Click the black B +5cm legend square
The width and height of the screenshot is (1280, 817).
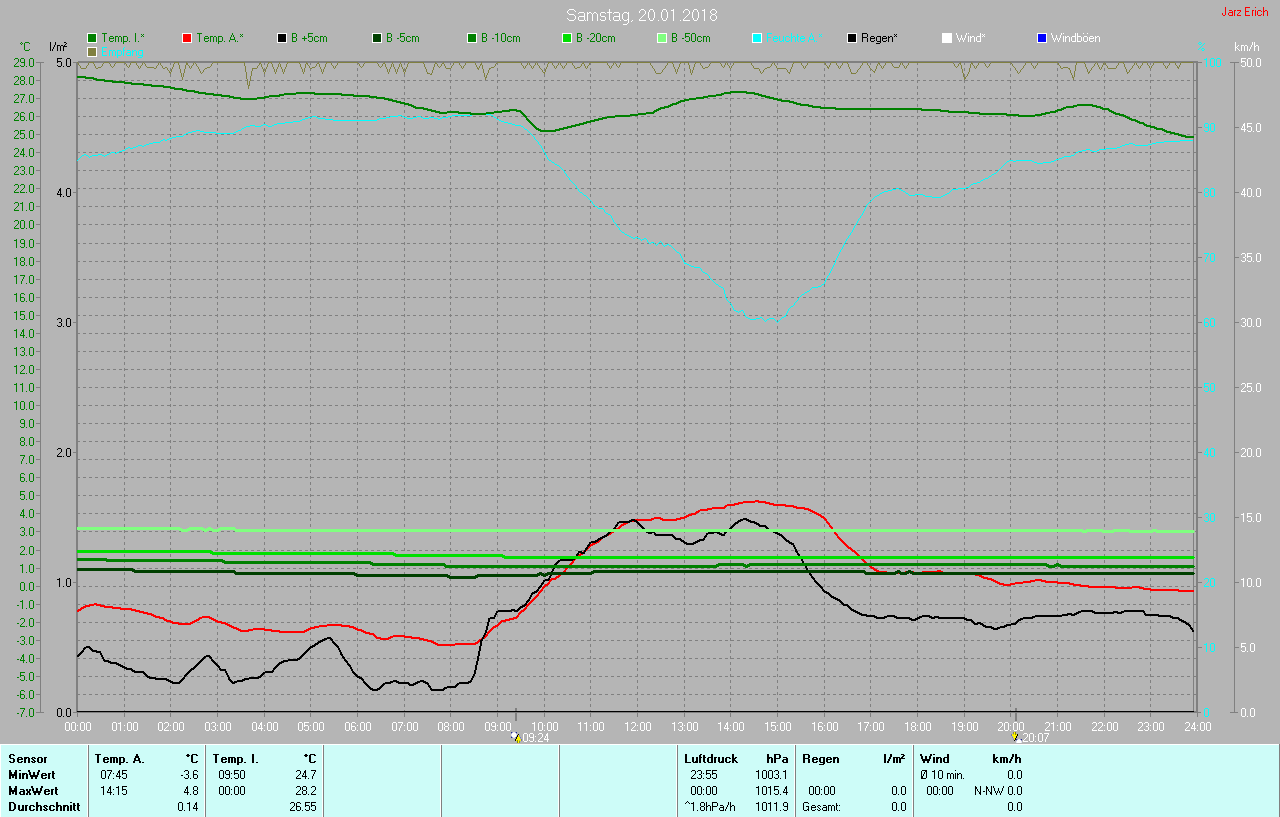tap(282, 38)
